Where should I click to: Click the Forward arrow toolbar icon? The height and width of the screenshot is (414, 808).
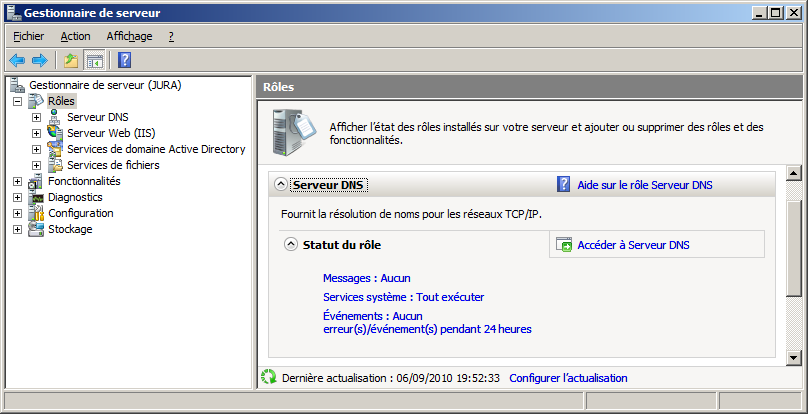pos(40,60)
